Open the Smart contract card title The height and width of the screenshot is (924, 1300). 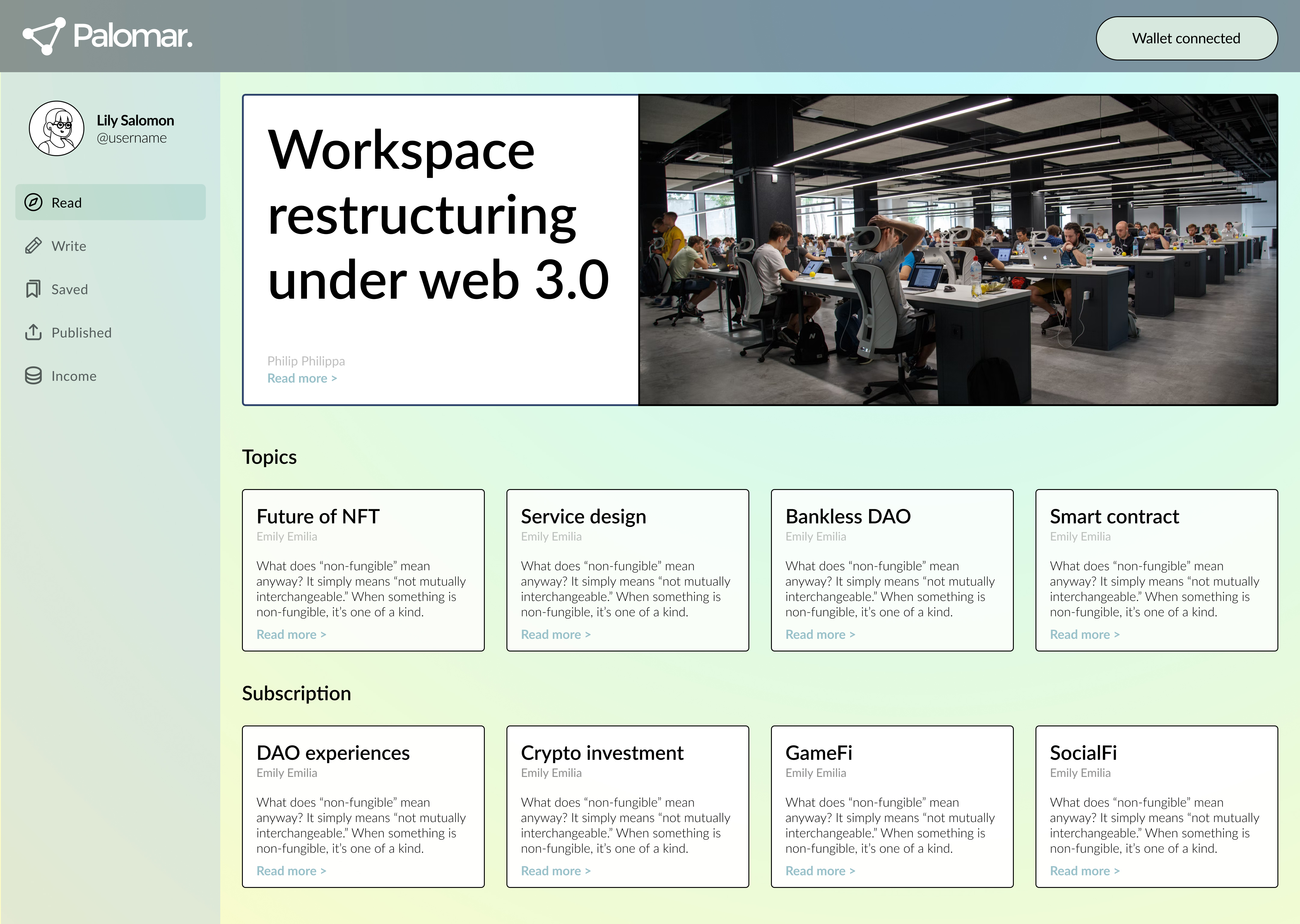1114,517
